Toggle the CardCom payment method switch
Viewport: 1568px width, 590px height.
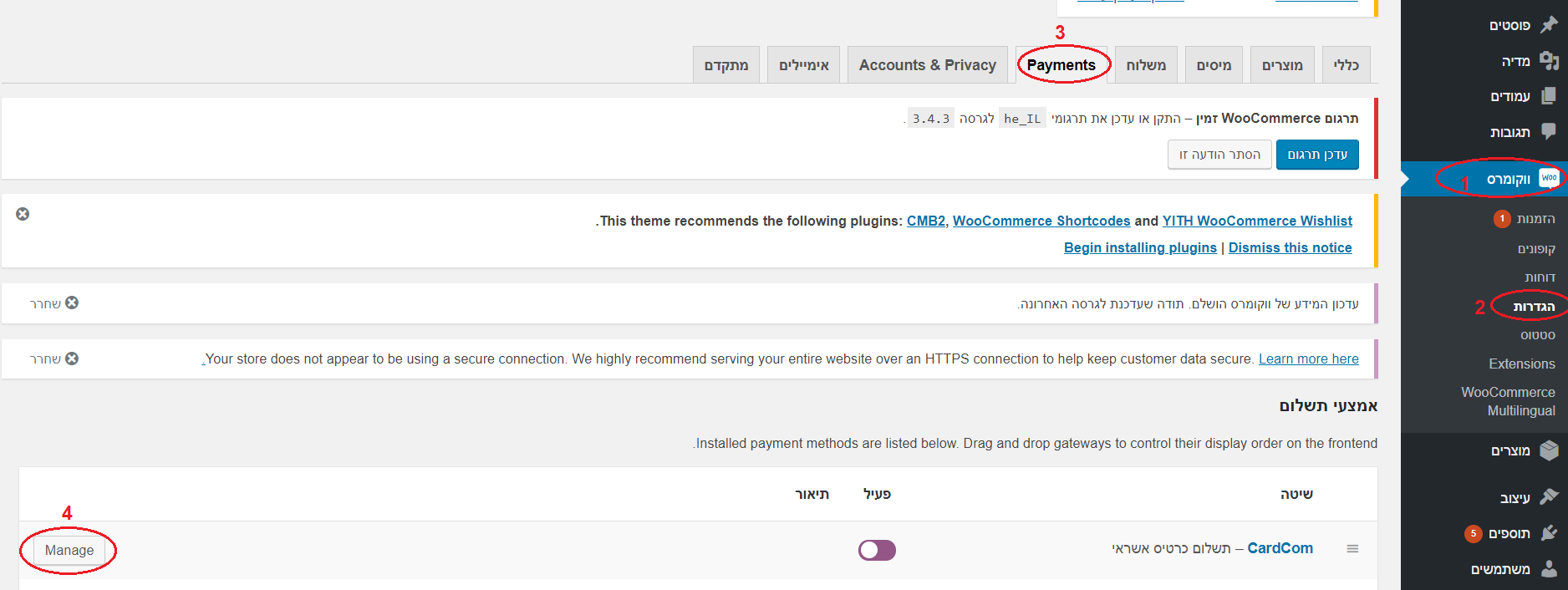(x=877, y=550)
